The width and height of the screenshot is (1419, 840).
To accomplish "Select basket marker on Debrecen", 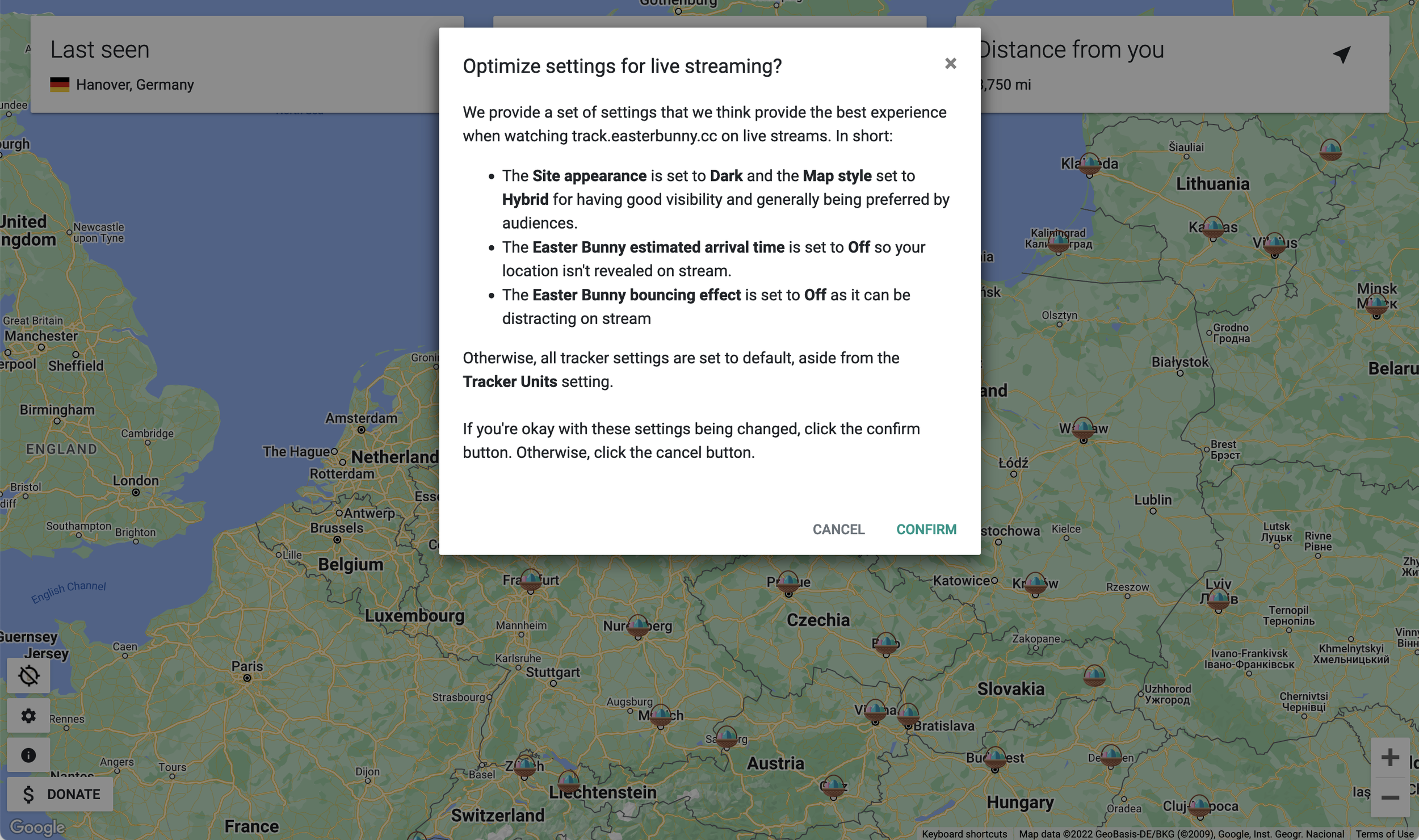I will tap(1110, 755).
